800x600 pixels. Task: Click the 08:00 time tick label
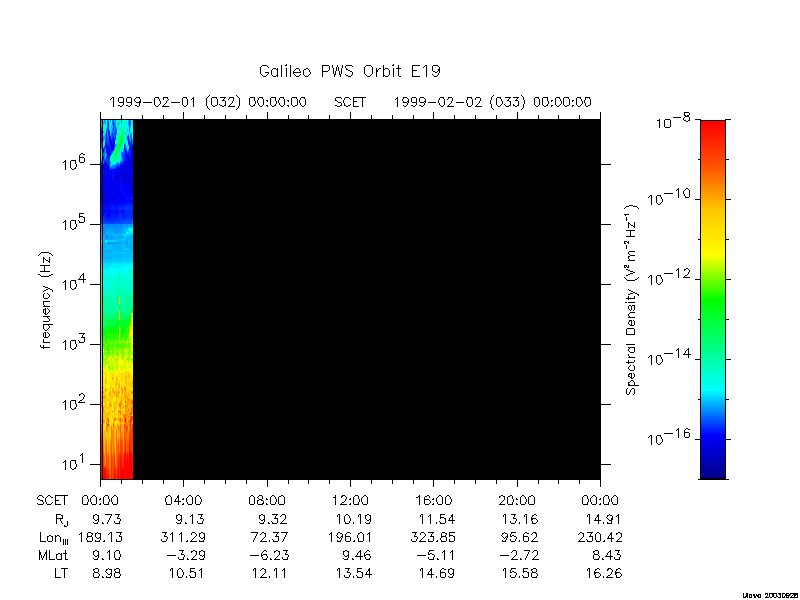267,501
